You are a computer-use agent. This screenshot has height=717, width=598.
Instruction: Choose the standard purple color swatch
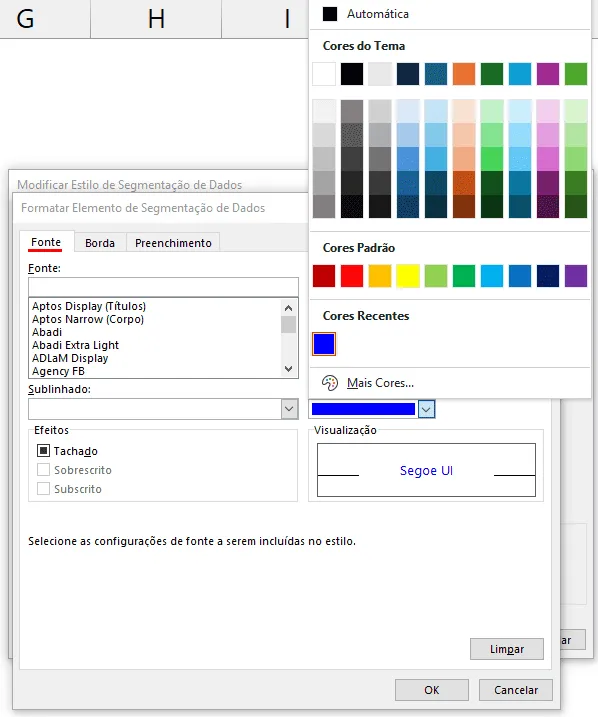576,276
